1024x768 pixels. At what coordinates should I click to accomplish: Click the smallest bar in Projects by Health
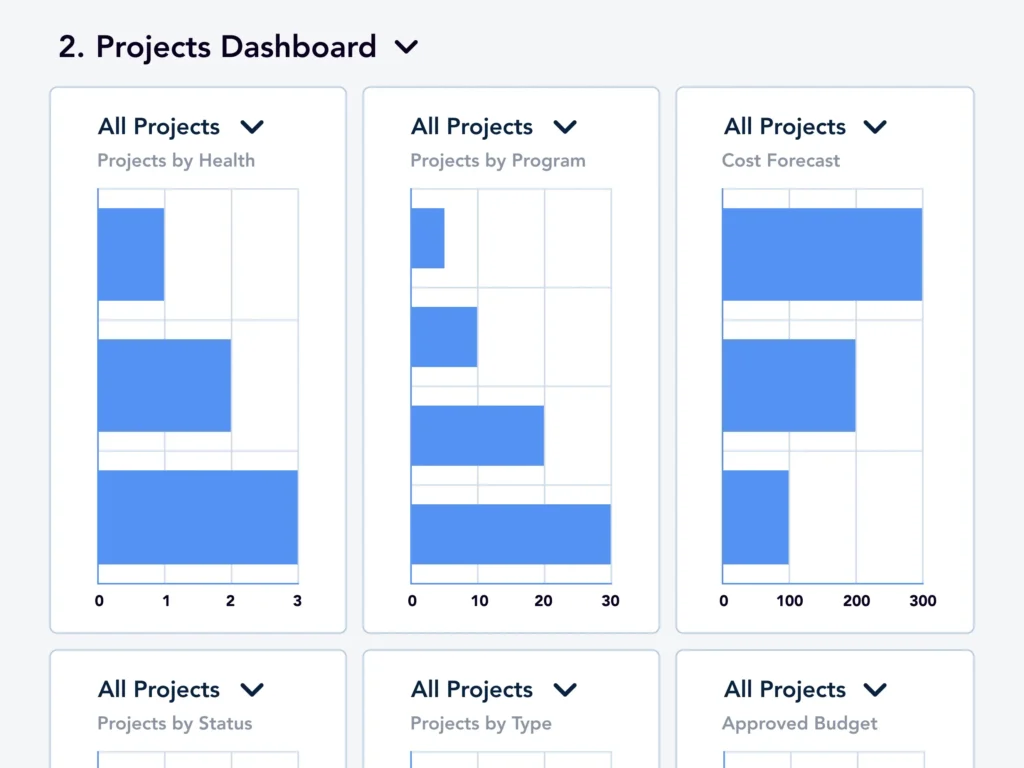130,252
